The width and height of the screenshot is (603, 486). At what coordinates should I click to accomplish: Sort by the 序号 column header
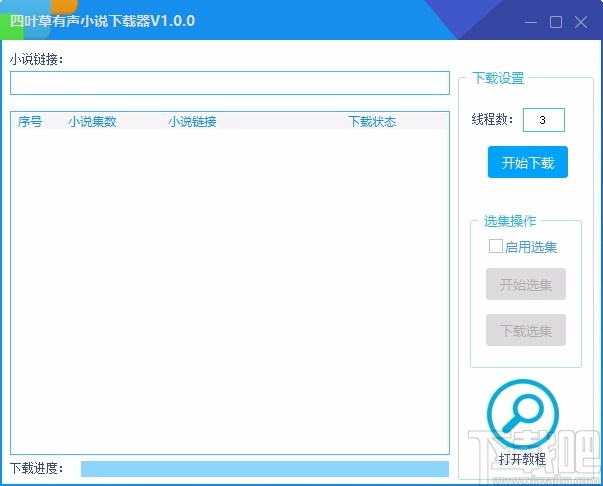[x=30, y=122]
